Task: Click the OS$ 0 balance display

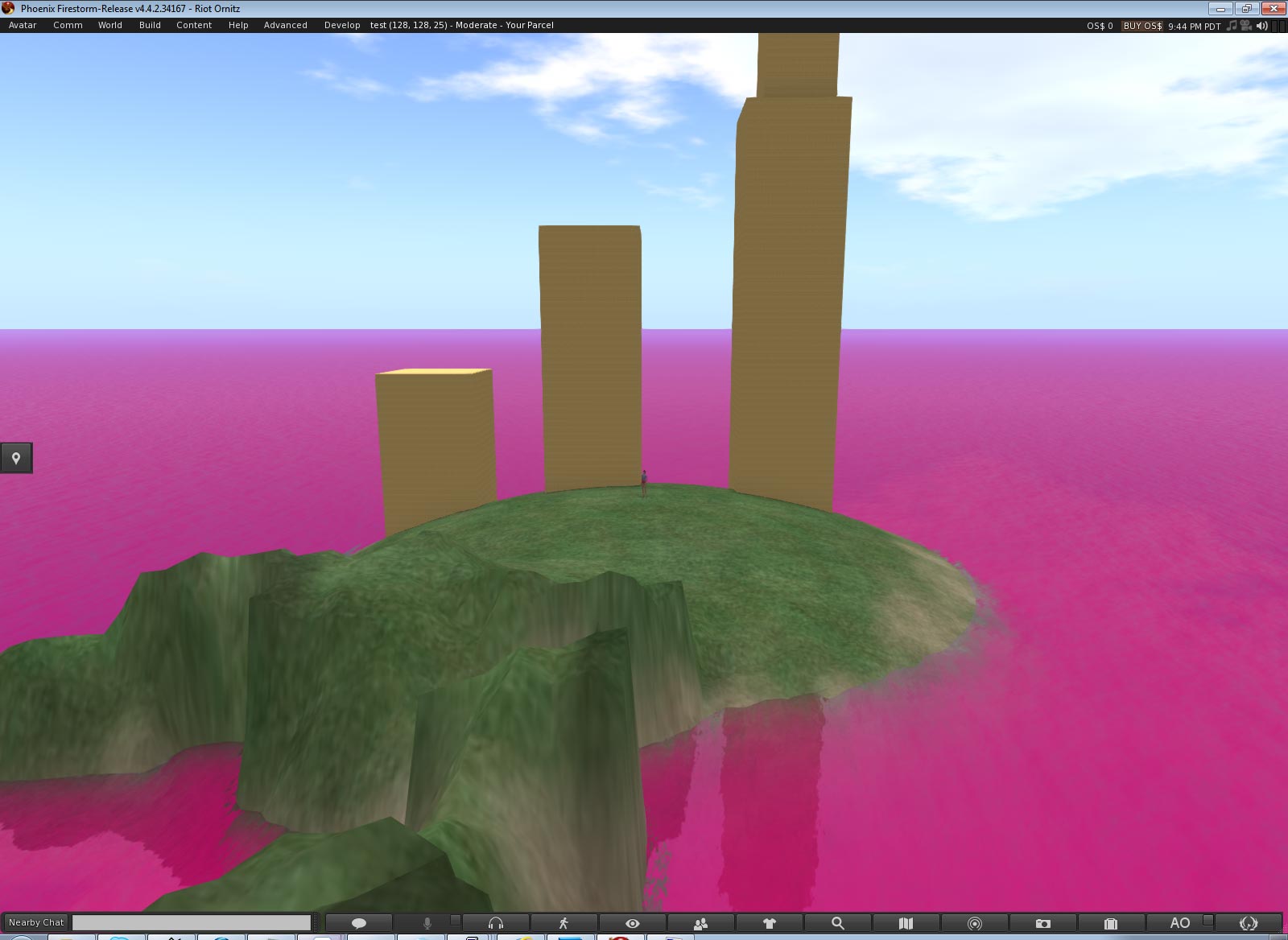Action: click(1100, 26)
